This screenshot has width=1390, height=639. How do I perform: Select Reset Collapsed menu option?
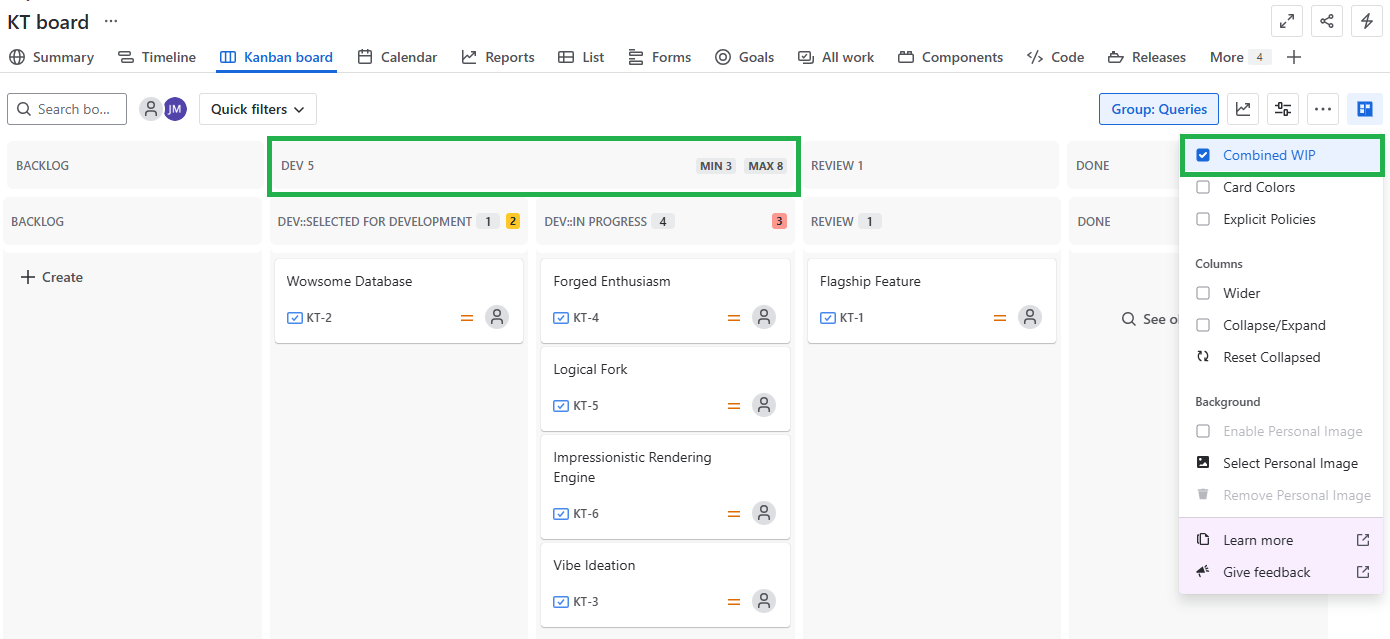1271,357
